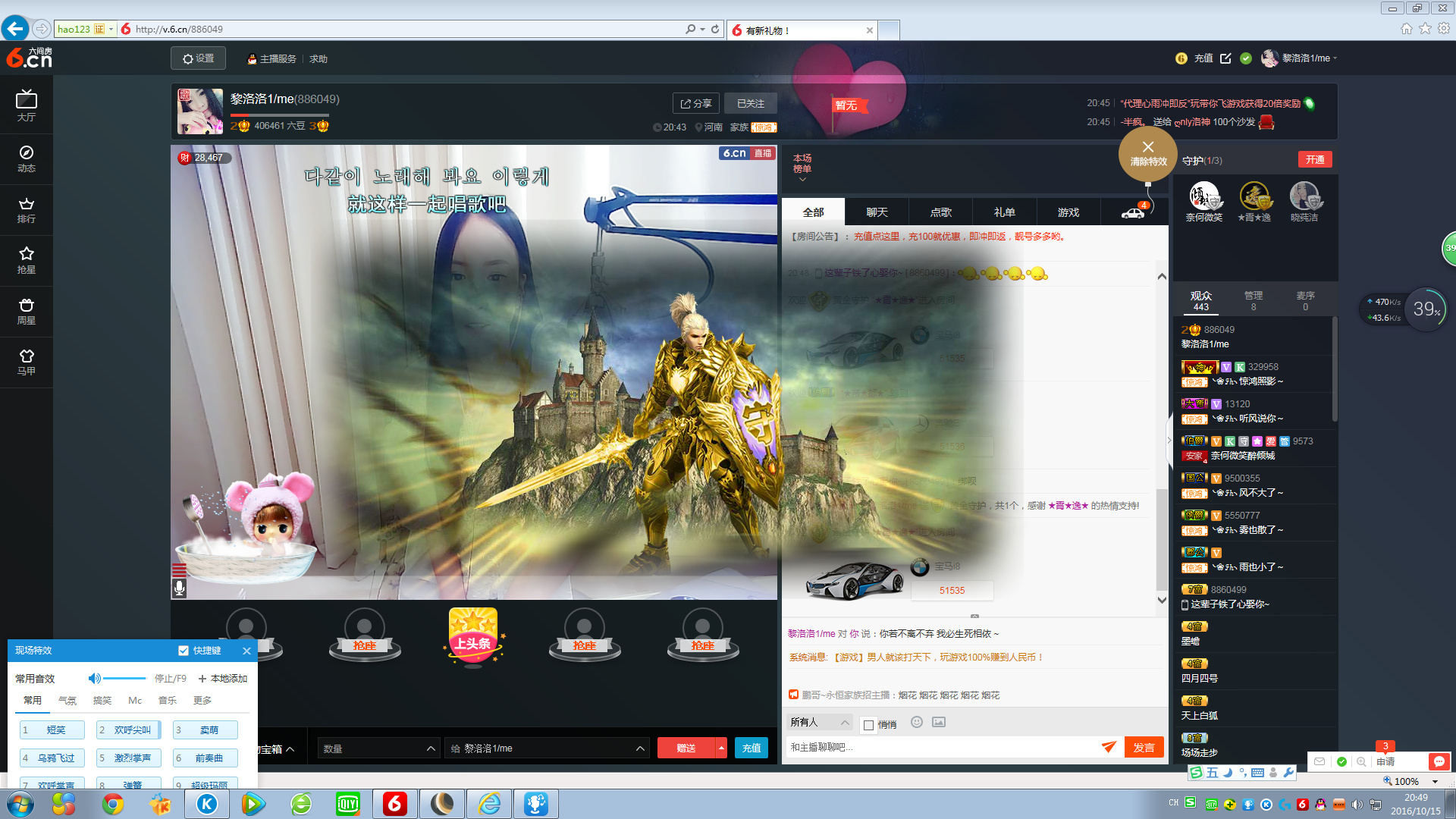Screen dimensions: 1456x819
Task: Click the Sogou IME wrench settings icon
Action: 1288,772
